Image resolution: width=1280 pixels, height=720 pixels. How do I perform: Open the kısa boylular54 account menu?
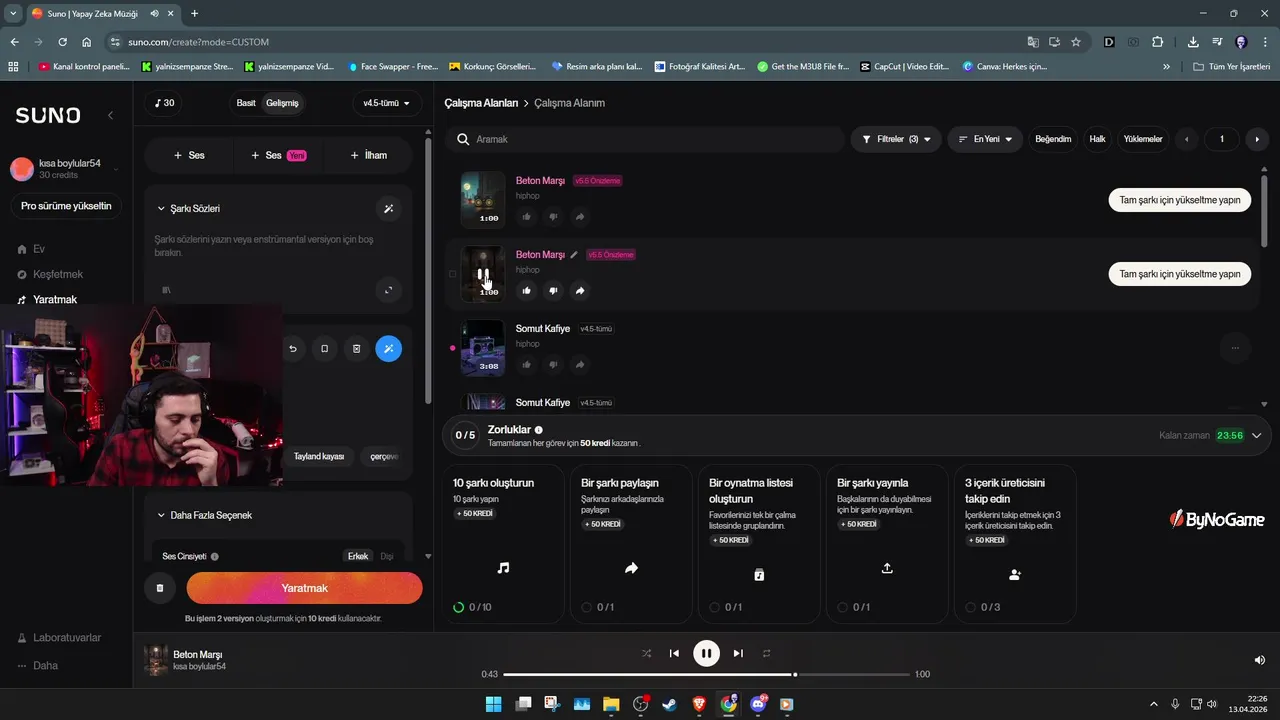click(x=66, y=168)
